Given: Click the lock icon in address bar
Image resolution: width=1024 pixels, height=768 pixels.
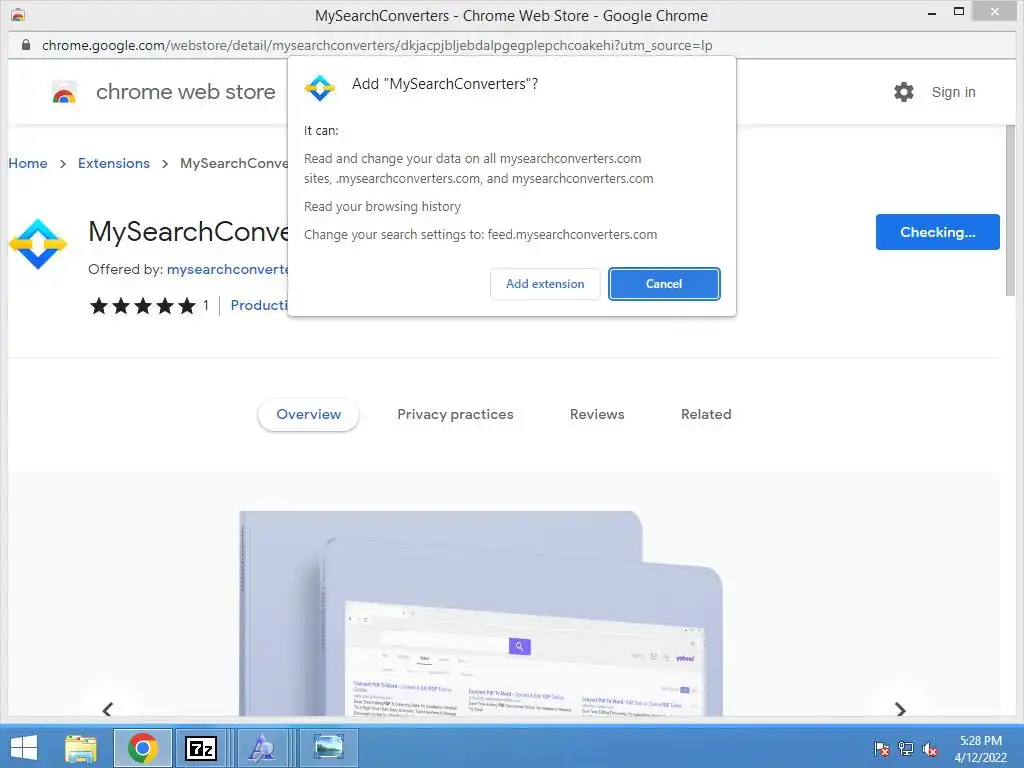Looking at the screenshot, I should 25,45.
